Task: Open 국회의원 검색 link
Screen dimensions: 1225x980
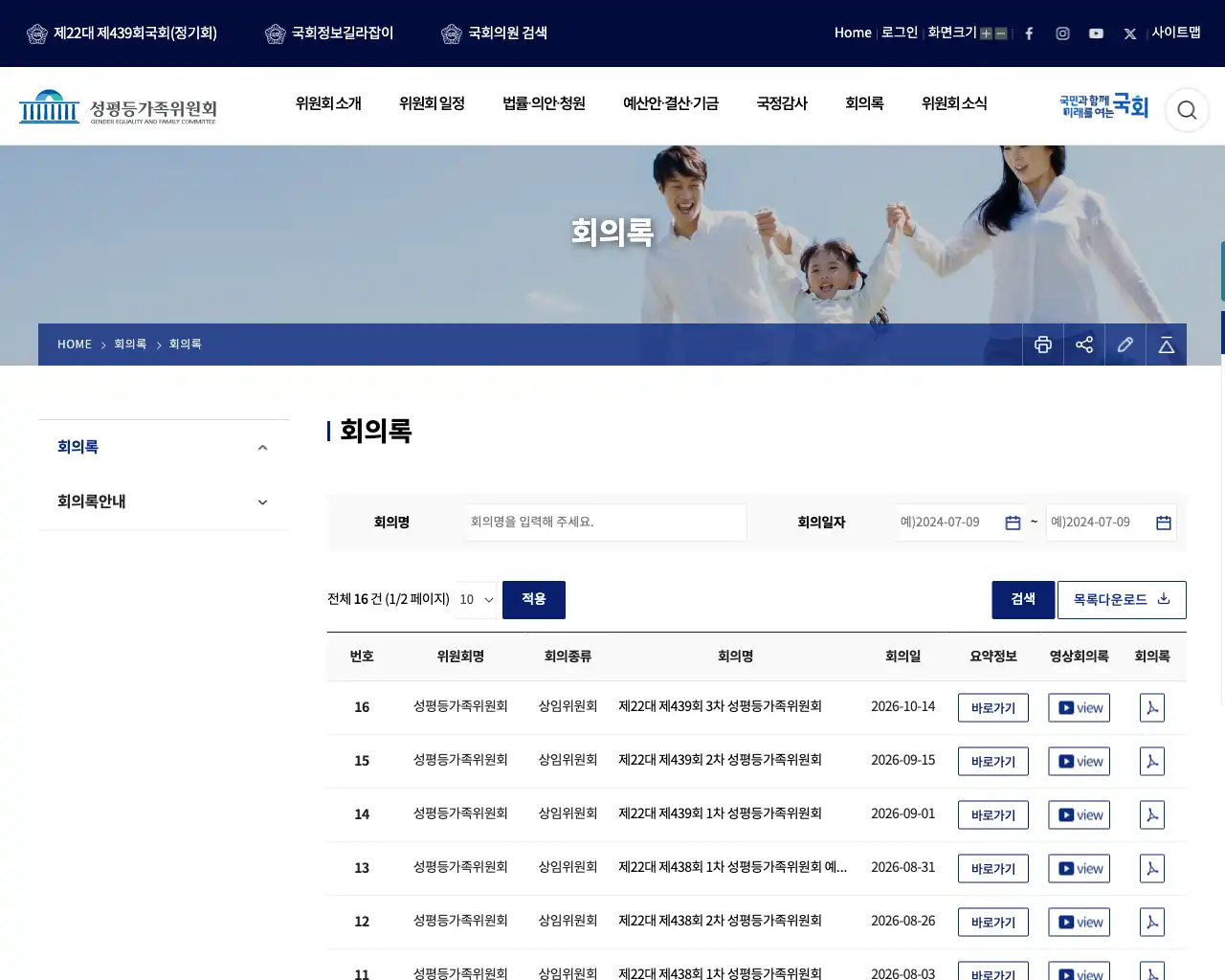Action: click(495, 33)
